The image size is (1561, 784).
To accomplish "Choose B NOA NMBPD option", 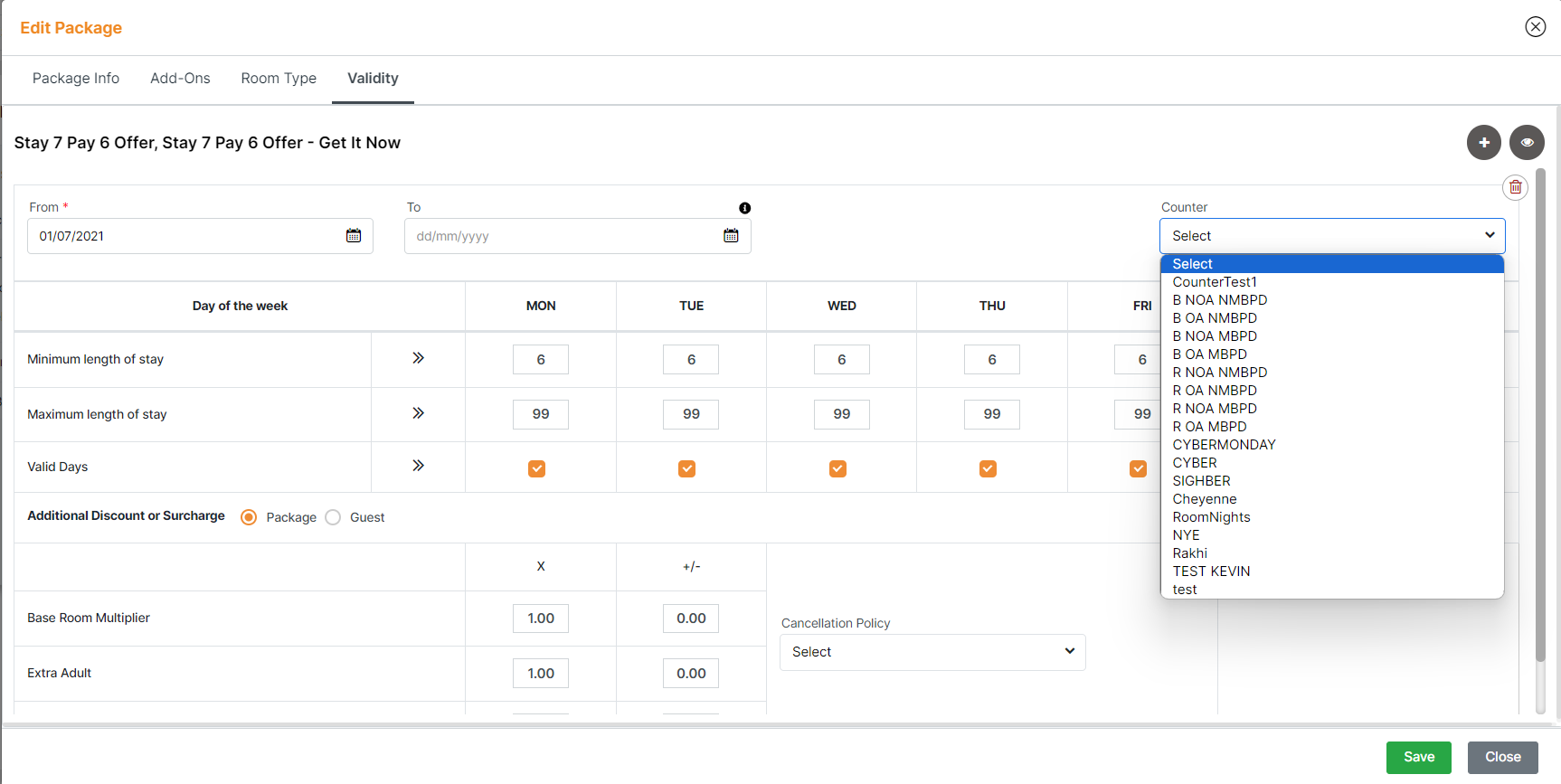I will click(1332, 300).
